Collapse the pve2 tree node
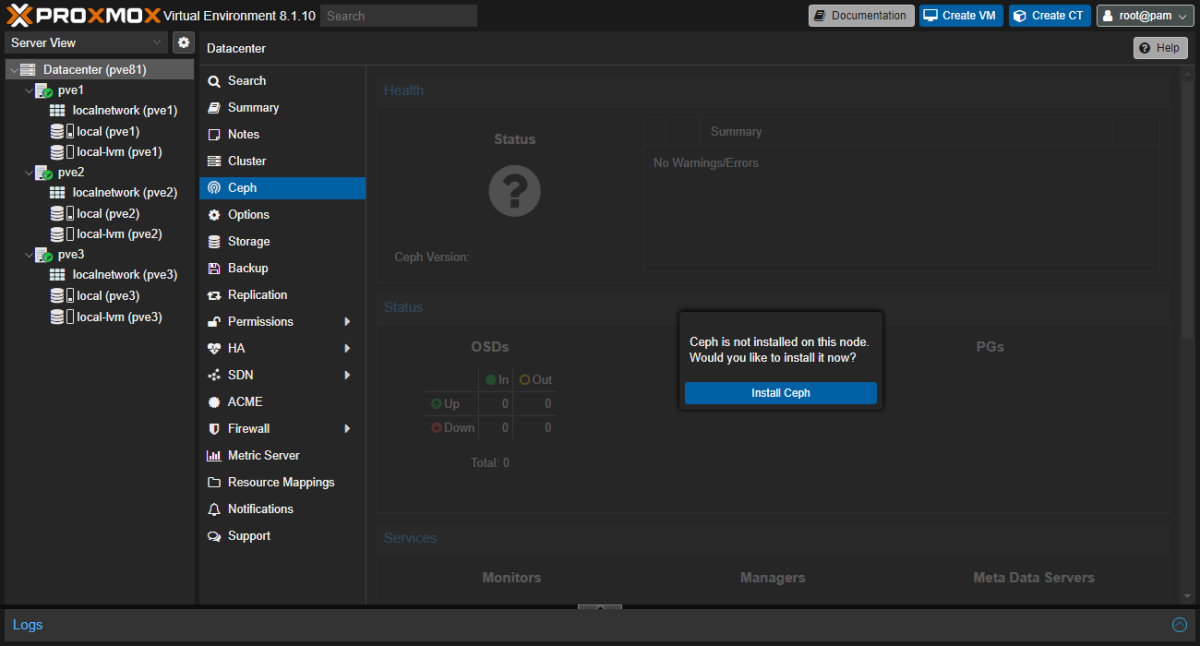 [x=28, y=172]
